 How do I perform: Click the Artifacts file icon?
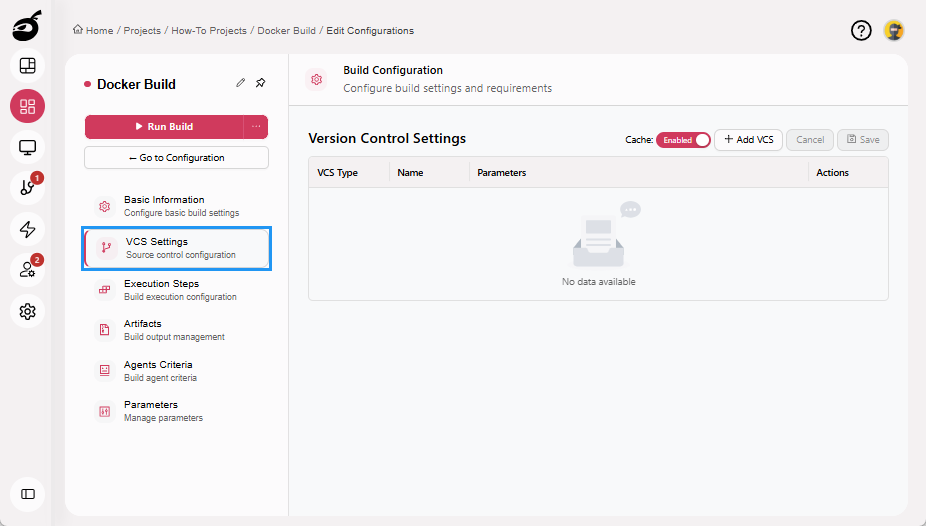coord(105,330)
